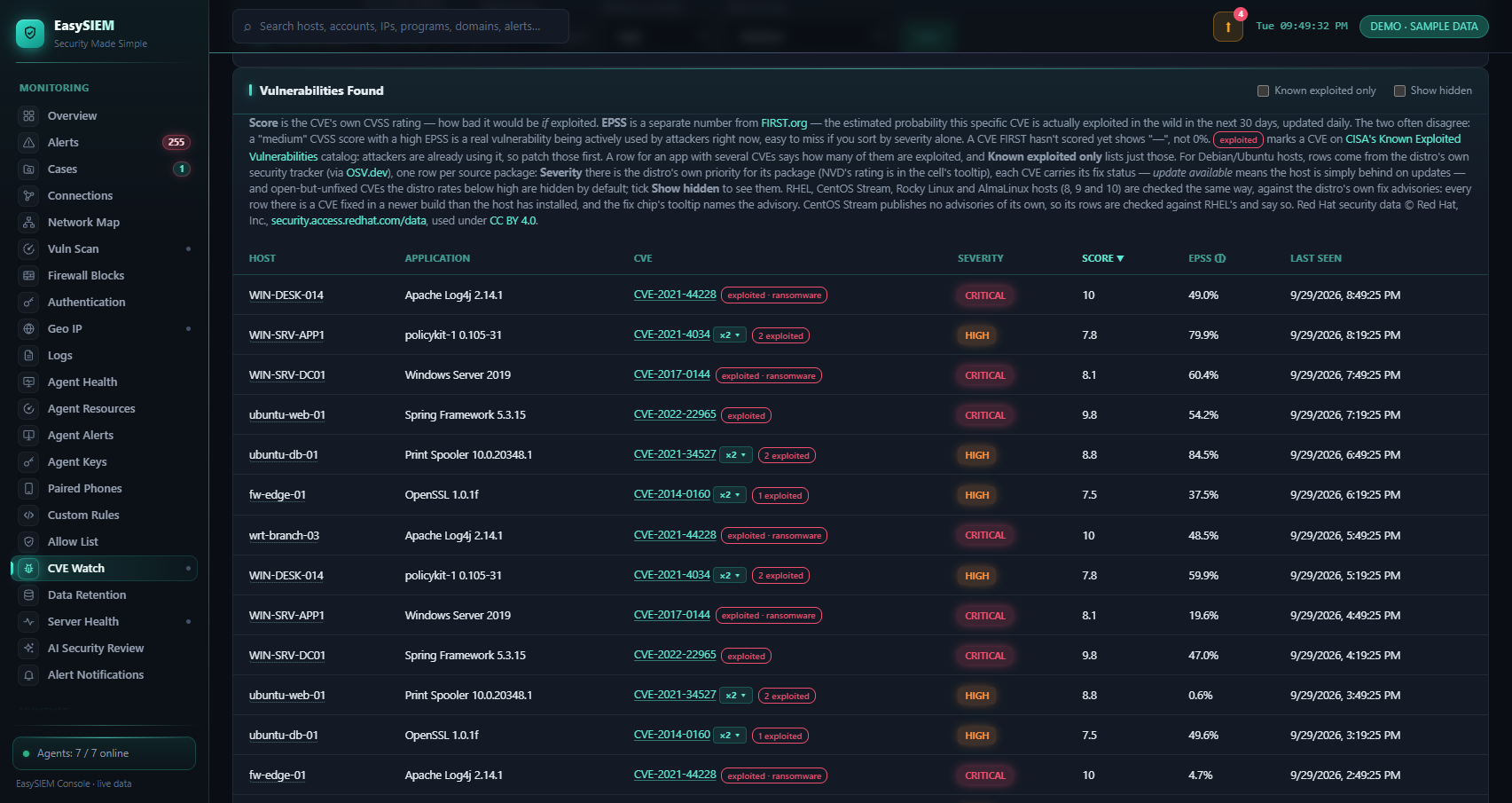Image resolution: width=1512 pixels, height=803 pixels.
Task: Open the OSV.dev link
Action: pos(367,173)
